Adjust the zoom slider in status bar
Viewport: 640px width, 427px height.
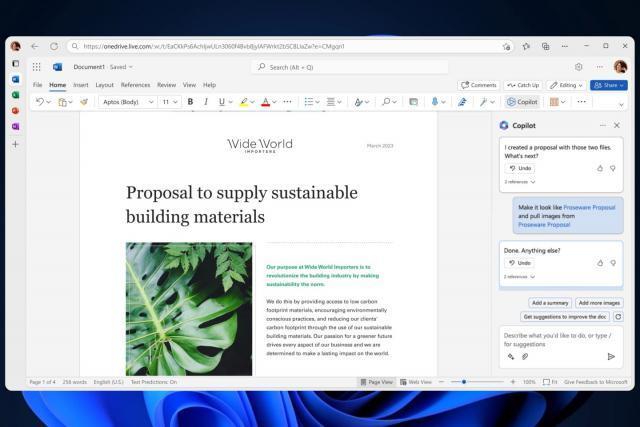click(464, 382)
